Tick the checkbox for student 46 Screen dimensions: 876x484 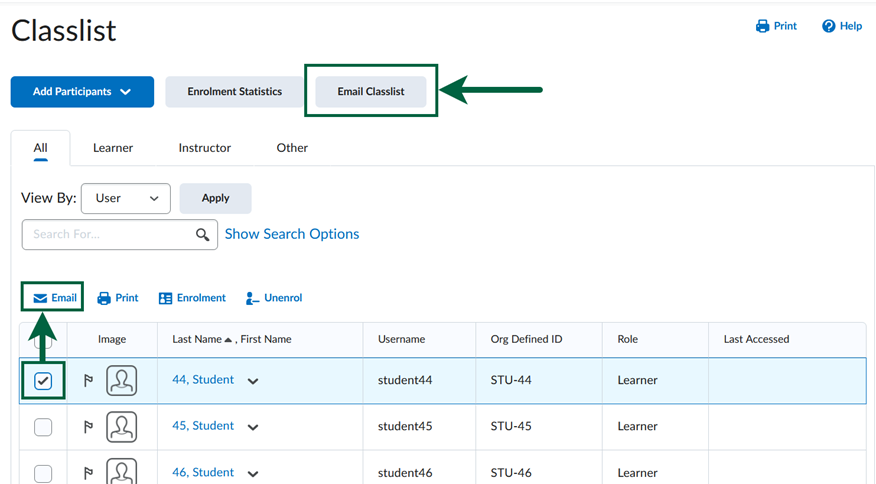43,473
